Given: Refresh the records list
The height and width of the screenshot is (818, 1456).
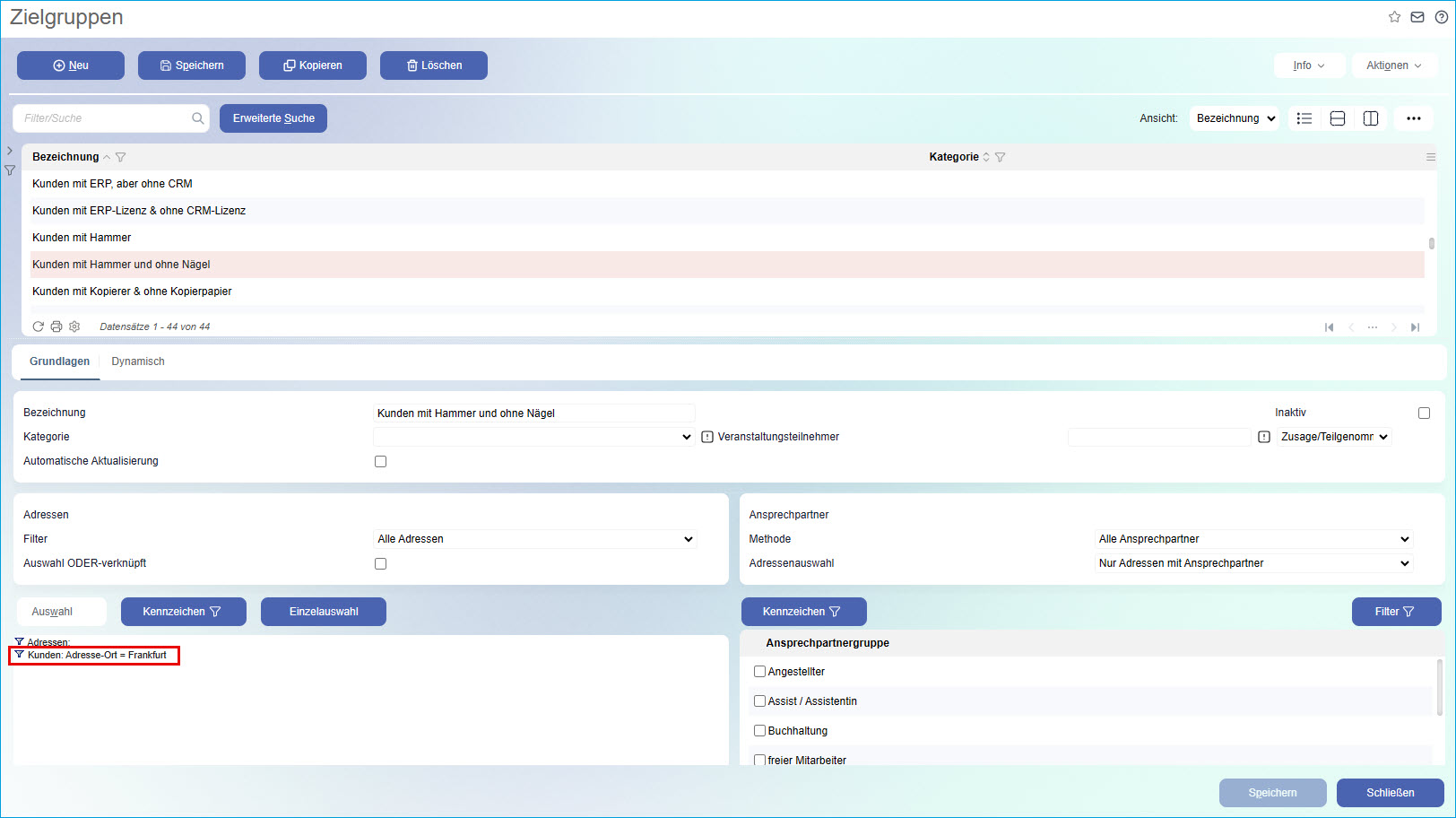Looking at the screenshot, I should pyautogui.click(x=39, y=326).
